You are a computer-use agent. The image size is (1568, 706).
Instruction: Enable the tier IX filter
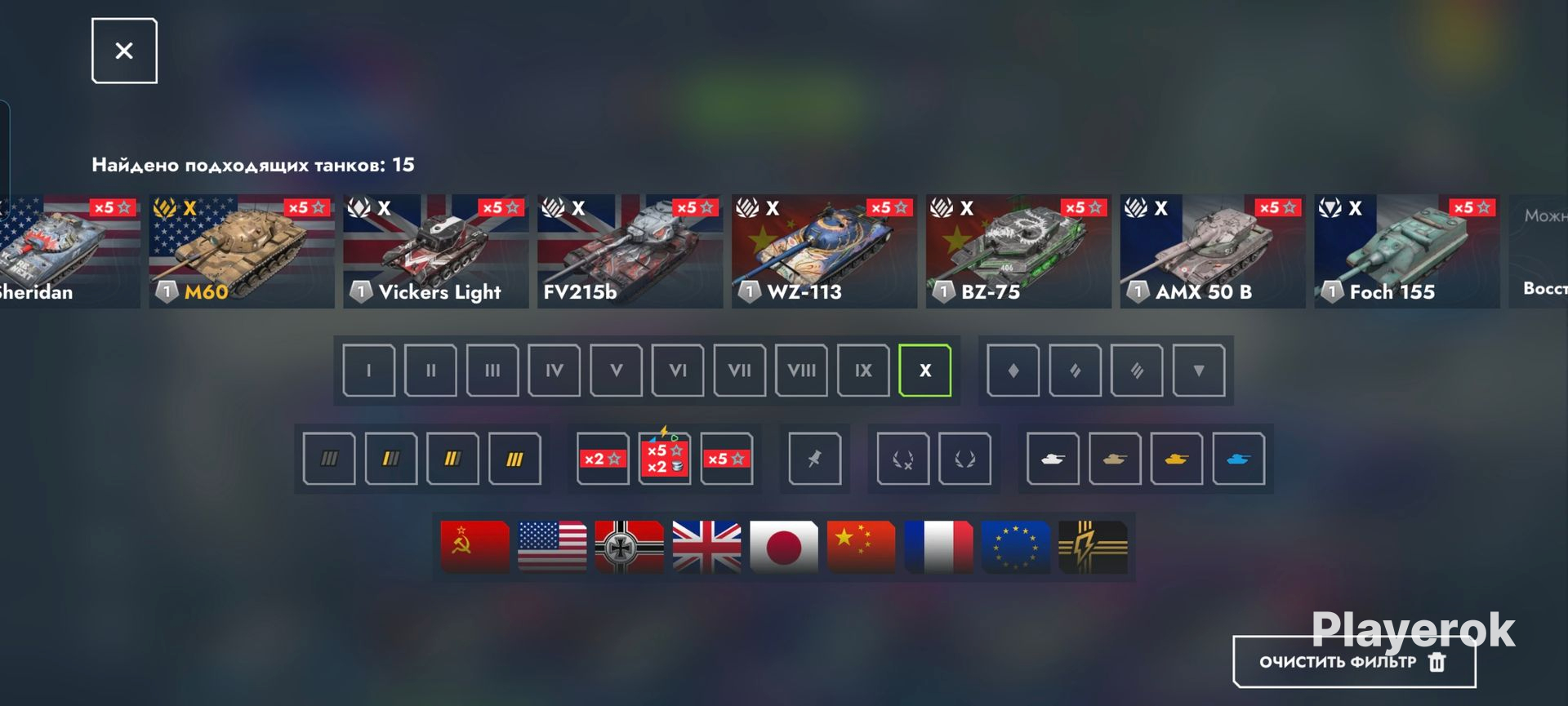[x=863, y=371]
